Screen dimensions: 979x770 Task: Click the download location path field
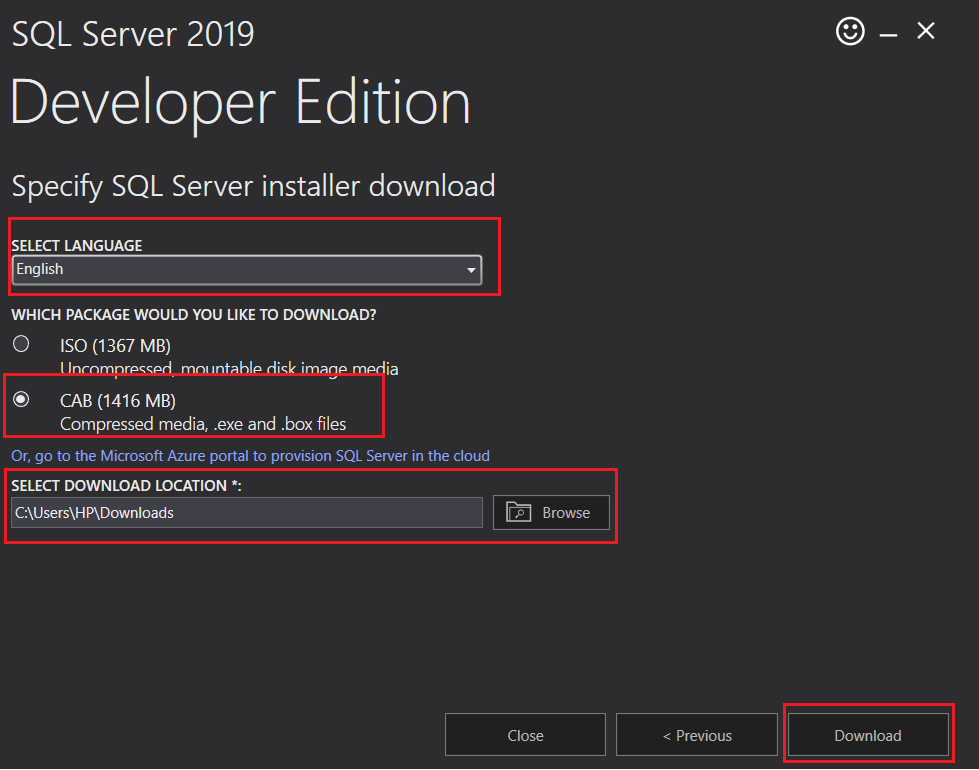pyautogui.click(x=247, y=513)
